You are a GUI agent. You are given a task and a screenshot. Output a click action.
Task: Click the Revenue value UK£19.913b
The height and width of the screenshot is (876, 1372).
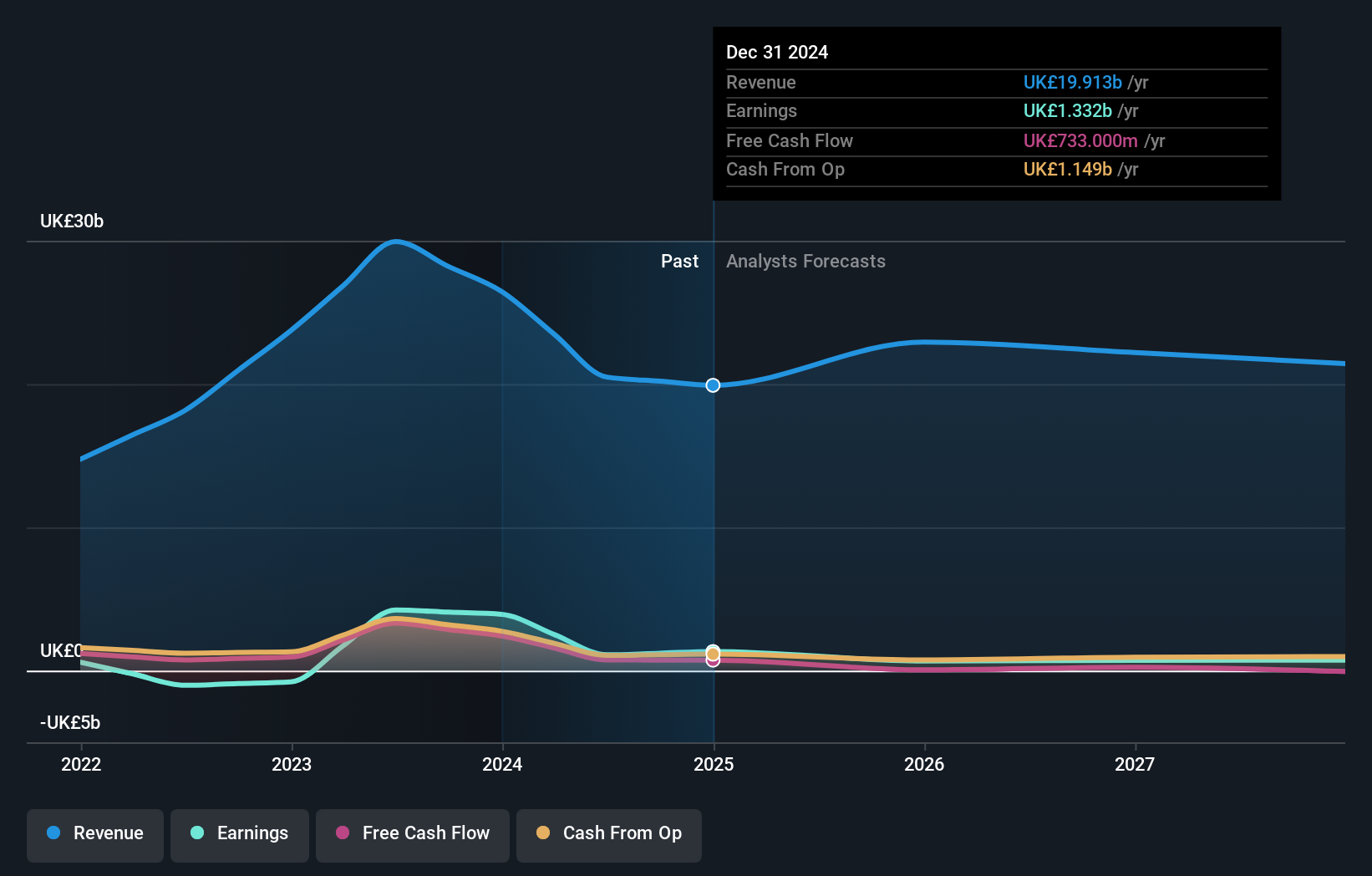pos(1073,83)
